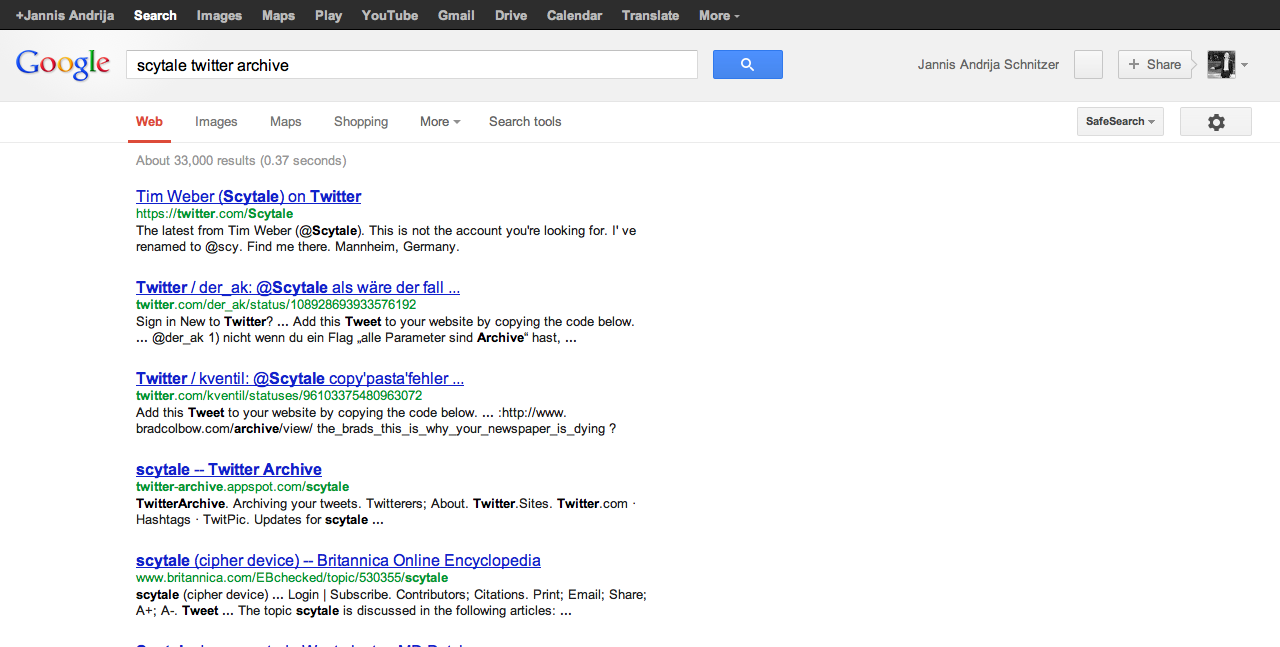Image resolution: width=1280 pixels, height=647 pixels.
Task: Open +Jannis Andrija in top bar
Action: point(65,15)
